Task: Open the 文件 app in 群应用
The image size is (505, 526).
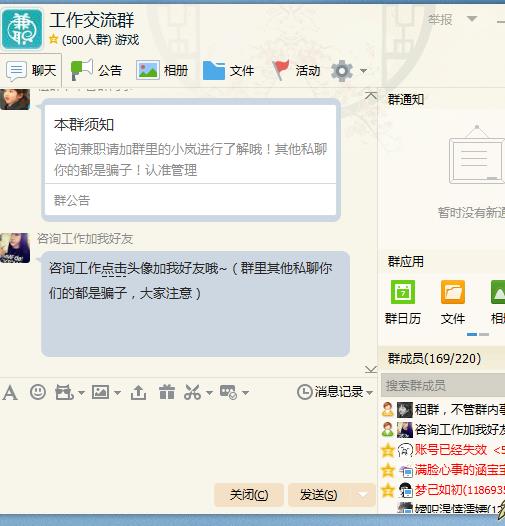Action: (453, 303)
